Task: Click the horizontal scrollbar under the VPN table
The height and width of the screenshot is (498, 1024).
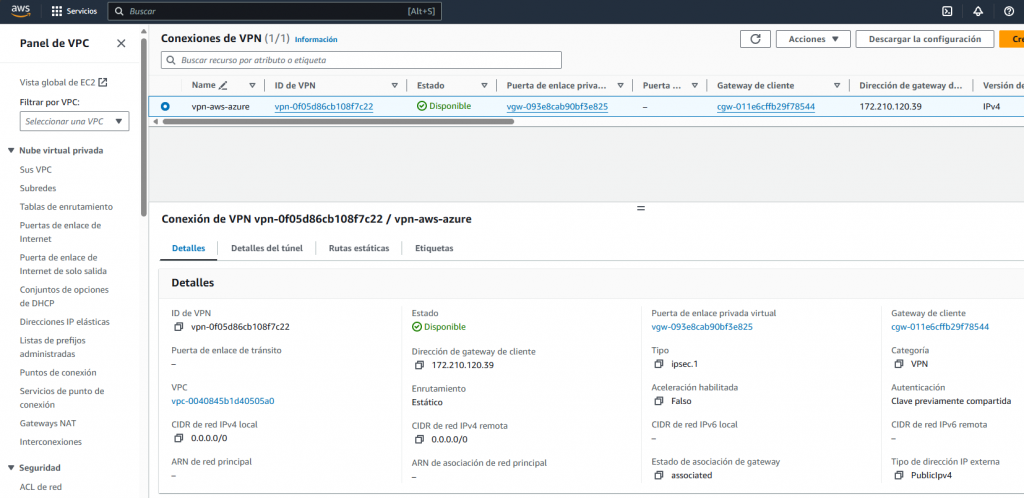Action: [x=338, y=121]
